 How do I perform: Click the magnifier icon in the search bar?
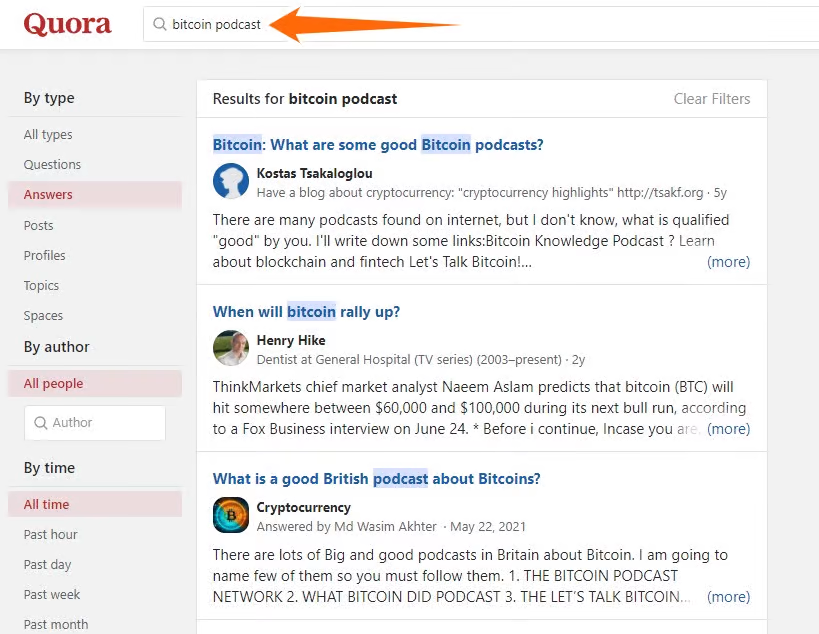tap(160, 24)
